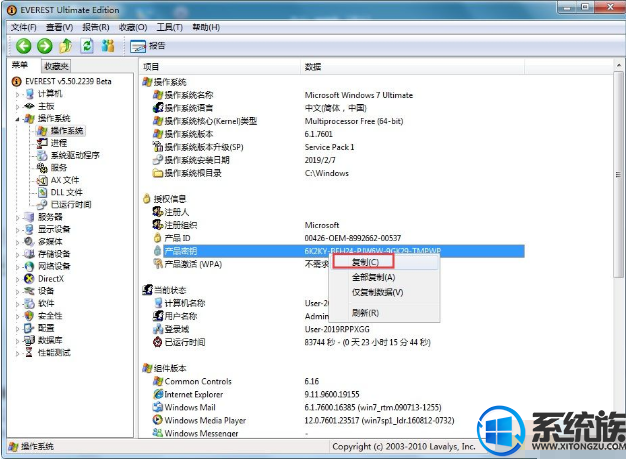Image resolution: width=626 pixels, height=459 pixels.
Task: Click the EVEREST v5.50.2239 Beta root icon
Action: (x=16, y=81)
